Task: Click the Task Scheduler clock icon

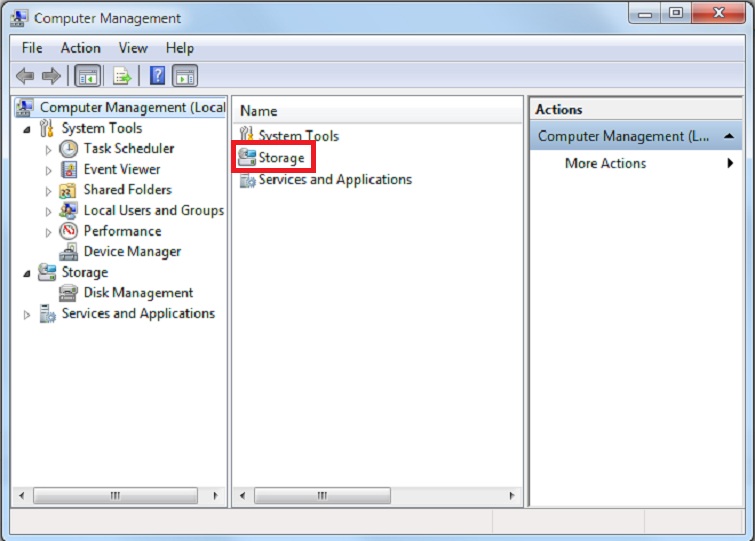Action: [x=68, y=148]
